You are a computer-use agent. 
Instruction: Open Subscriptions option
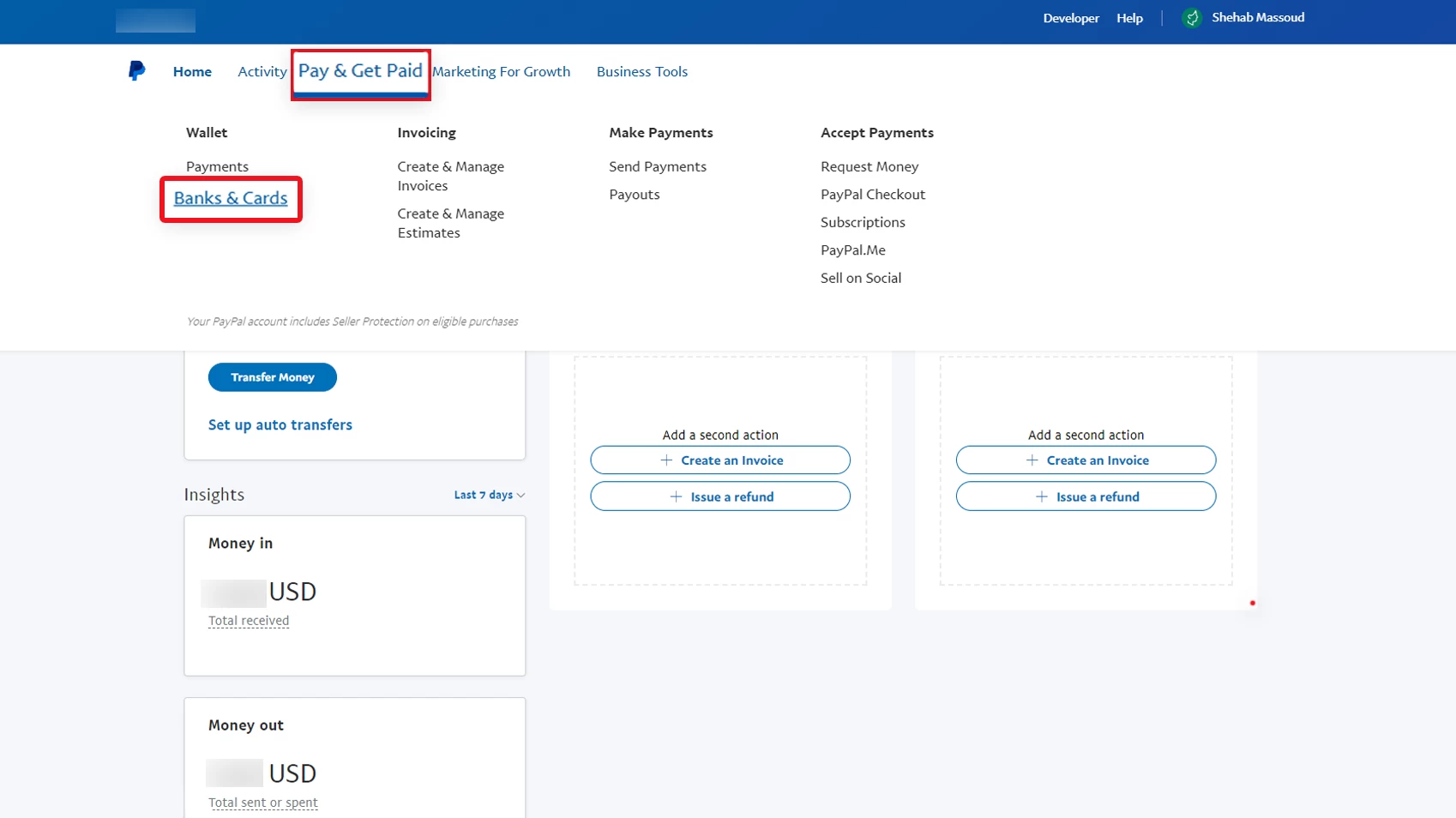pyautogui.click(x=863, y=222)
